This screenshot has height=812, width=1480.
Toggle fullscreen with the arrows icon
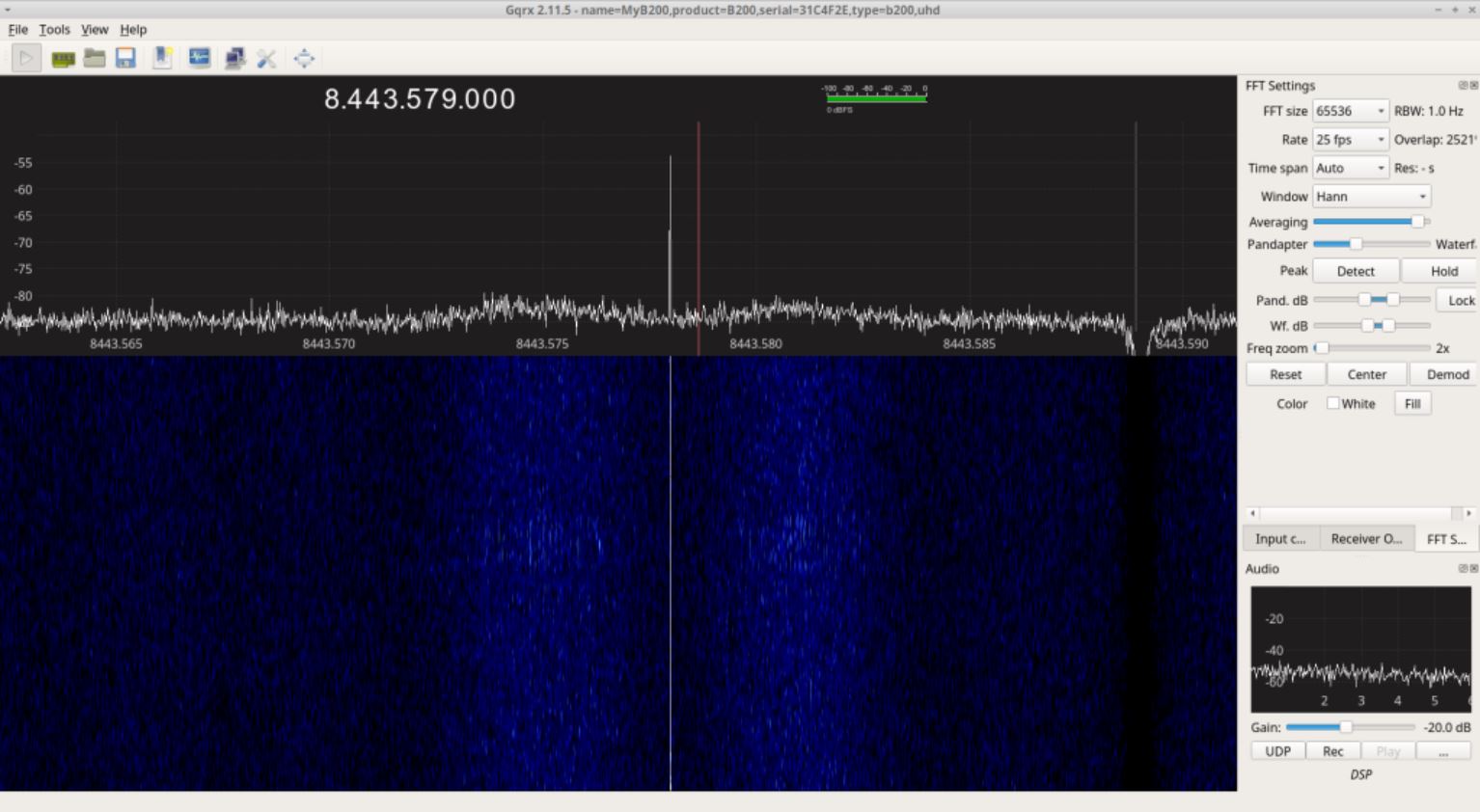pos(304,59)
